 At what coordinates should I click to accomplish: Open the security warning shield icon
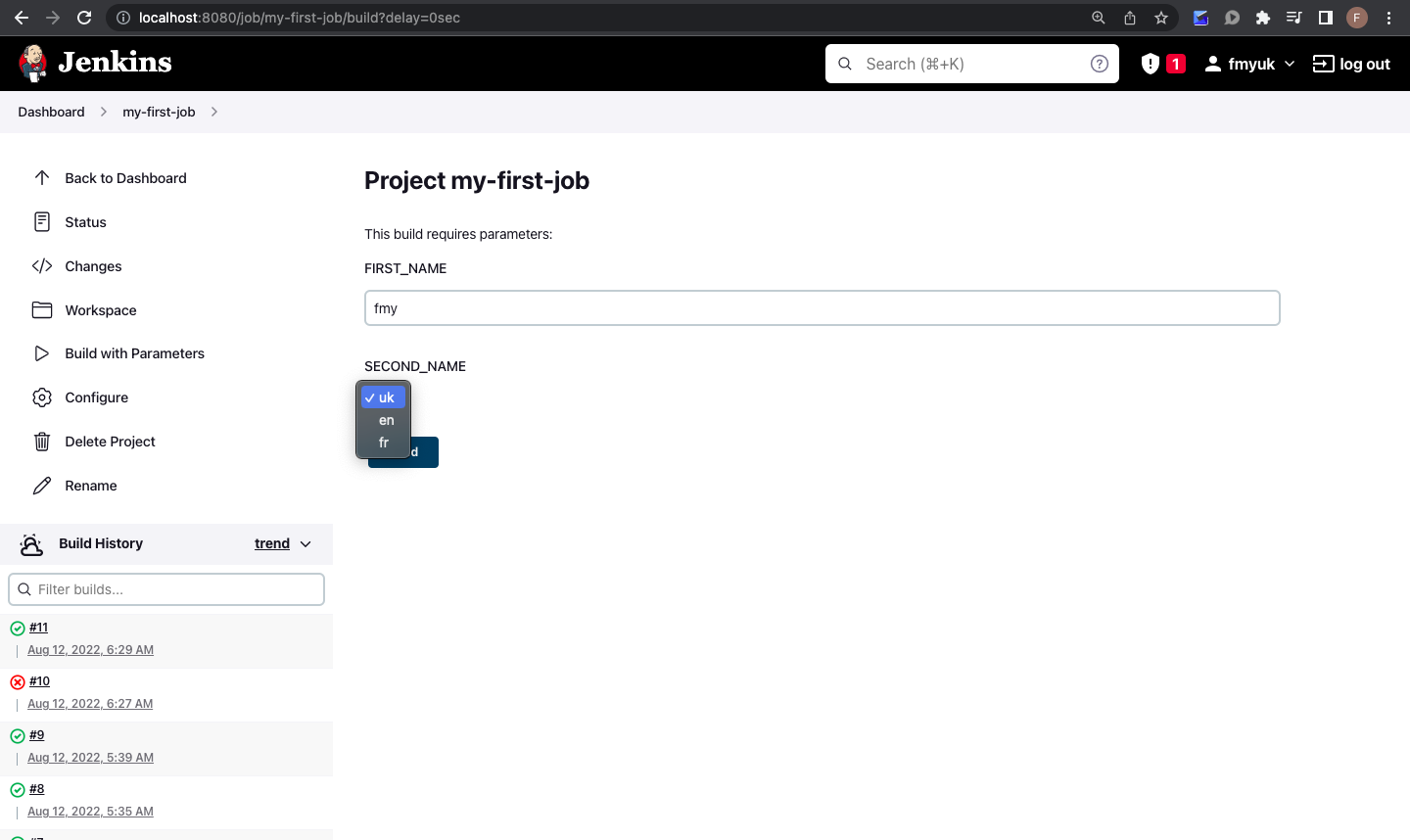1151,64
